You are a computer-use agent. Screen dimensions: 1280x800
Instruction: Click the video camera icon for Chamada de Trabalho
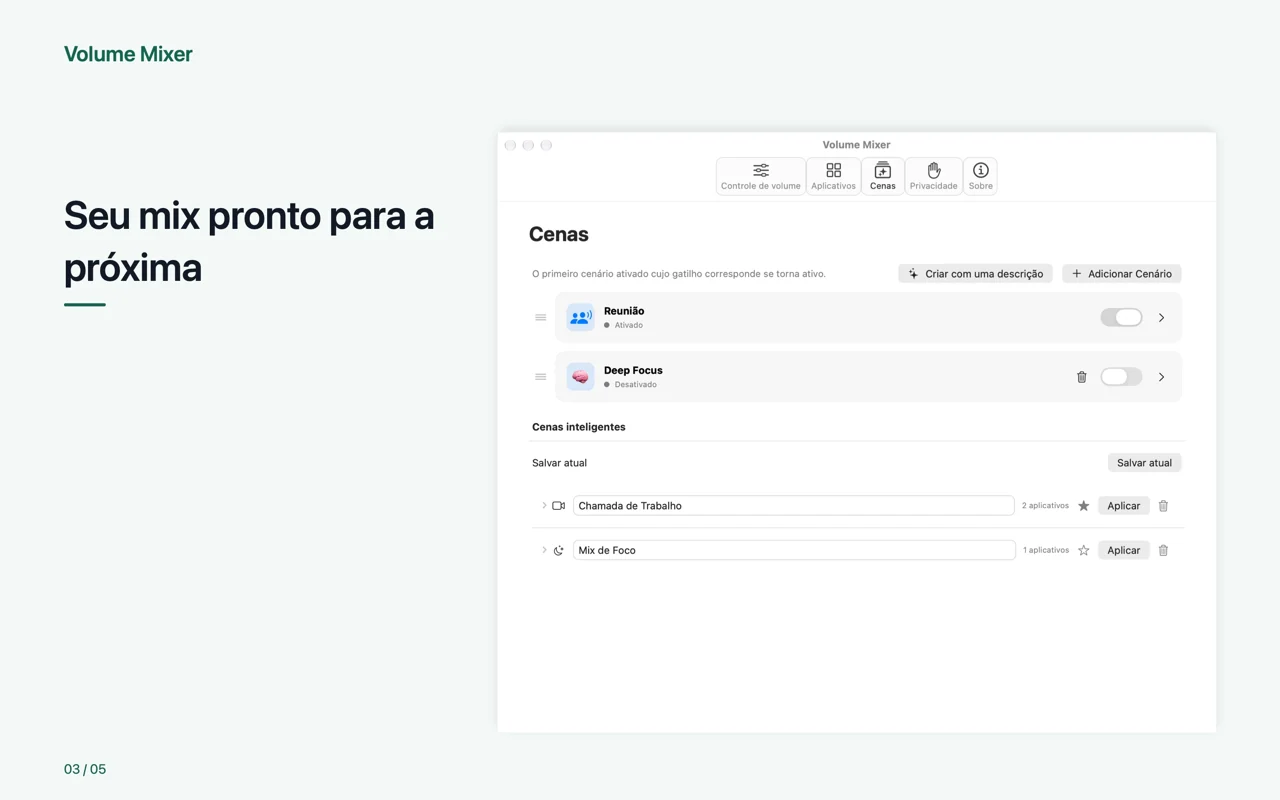click(559, 506)
